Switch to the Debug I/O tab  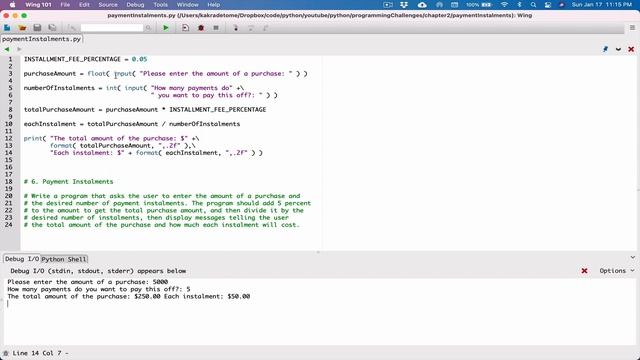22,259
